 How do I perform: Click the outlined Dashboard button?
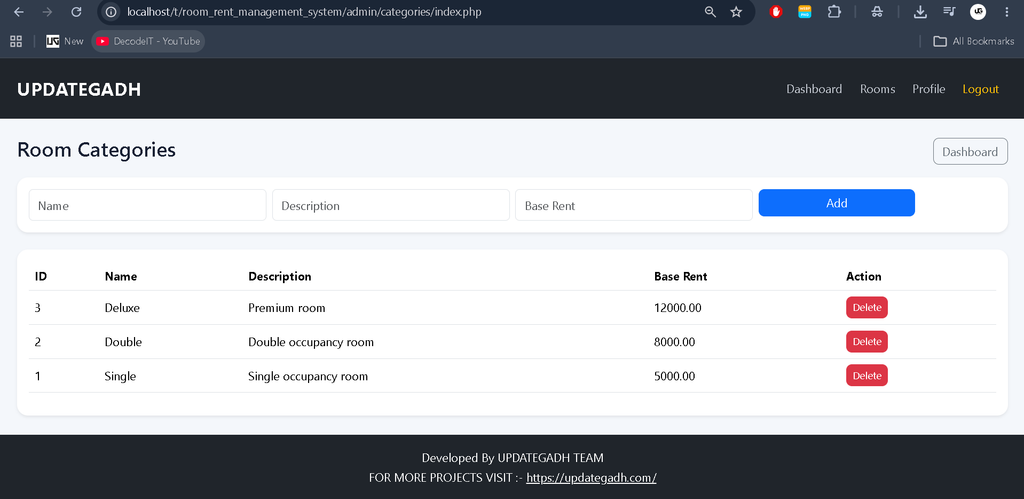point(970,152)
